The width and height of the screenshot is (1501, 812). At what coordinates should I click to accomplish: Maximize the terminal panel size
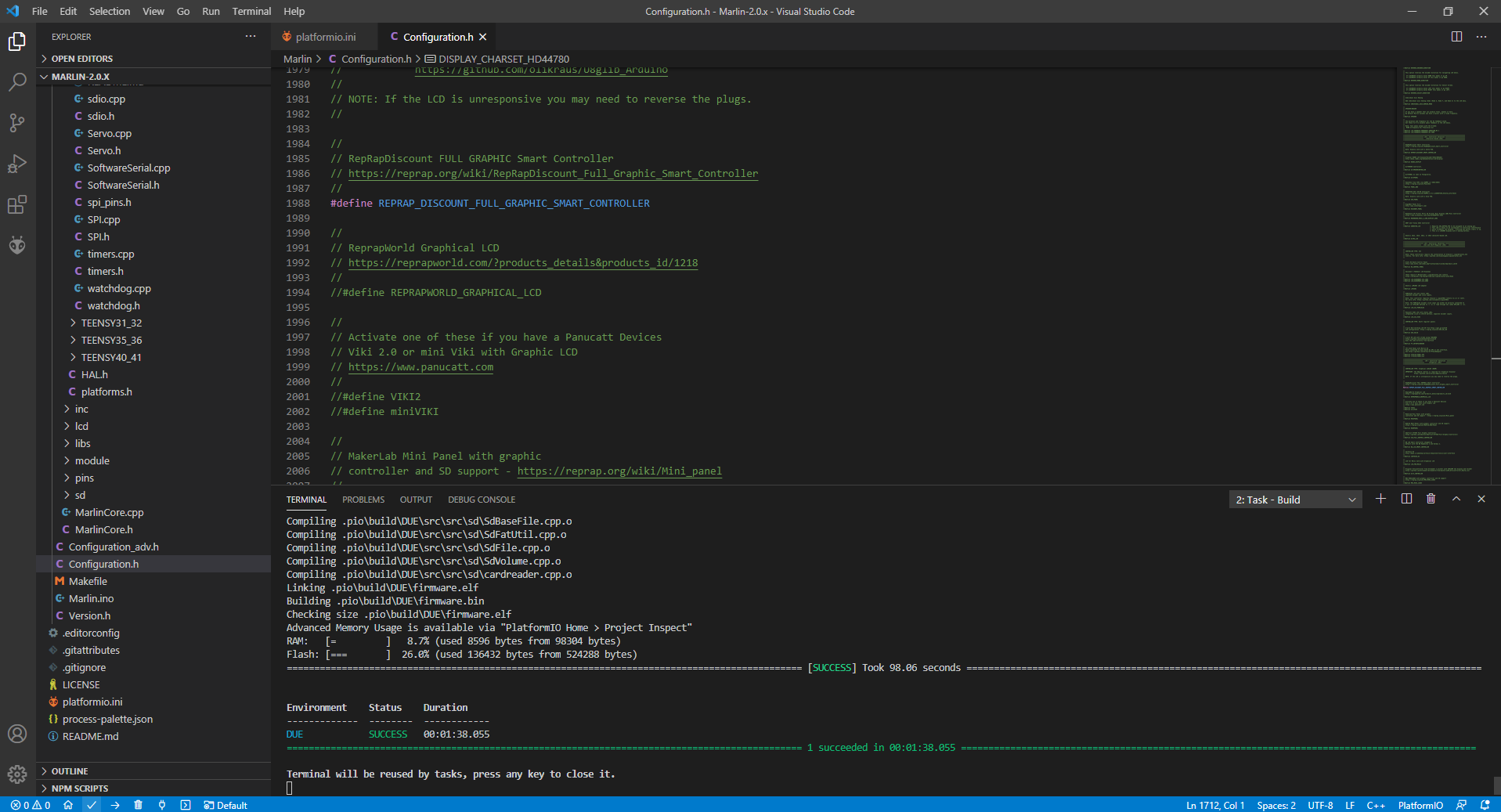[x=1456, y=500]
